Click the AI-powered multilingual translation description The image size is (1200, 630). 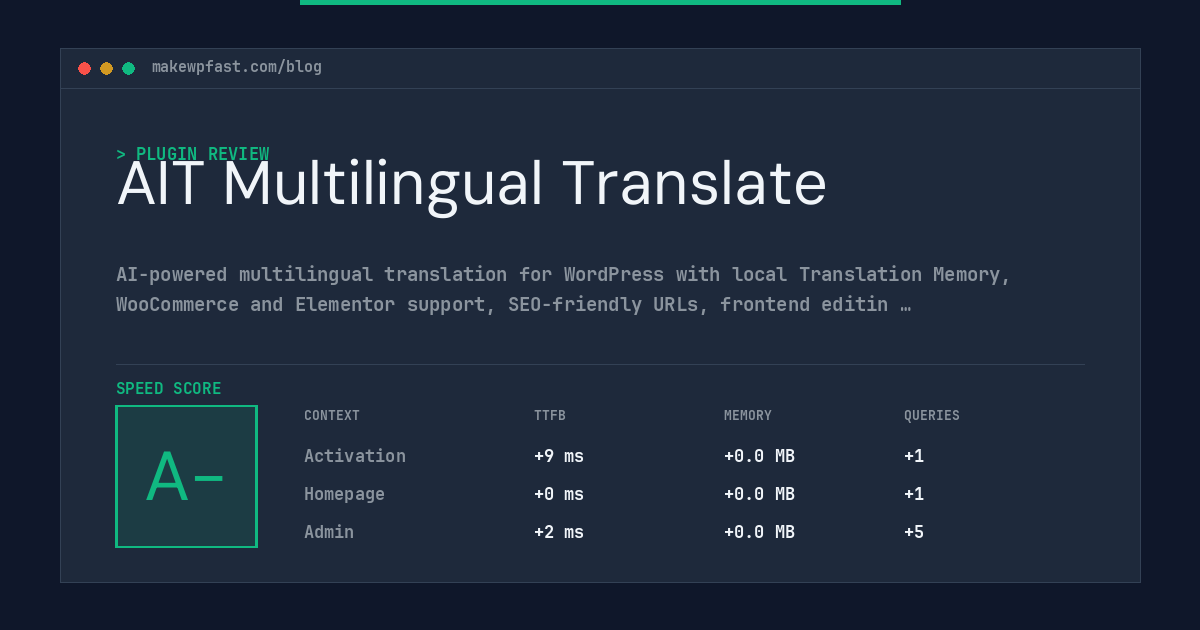(563, 289)
